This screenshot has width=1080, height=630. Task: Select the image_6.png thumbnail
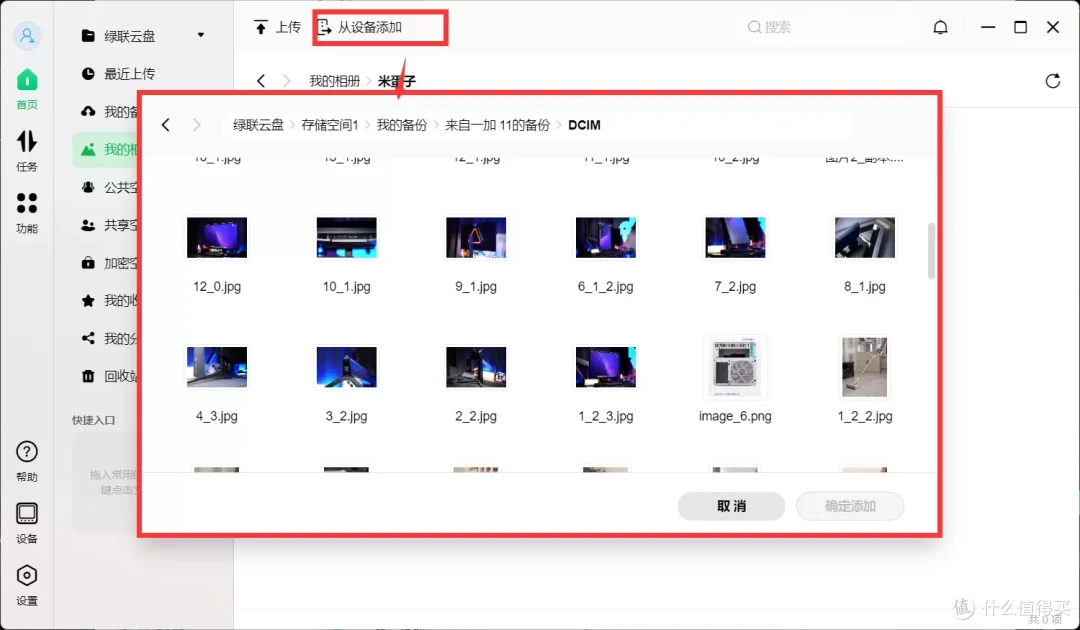735,367
